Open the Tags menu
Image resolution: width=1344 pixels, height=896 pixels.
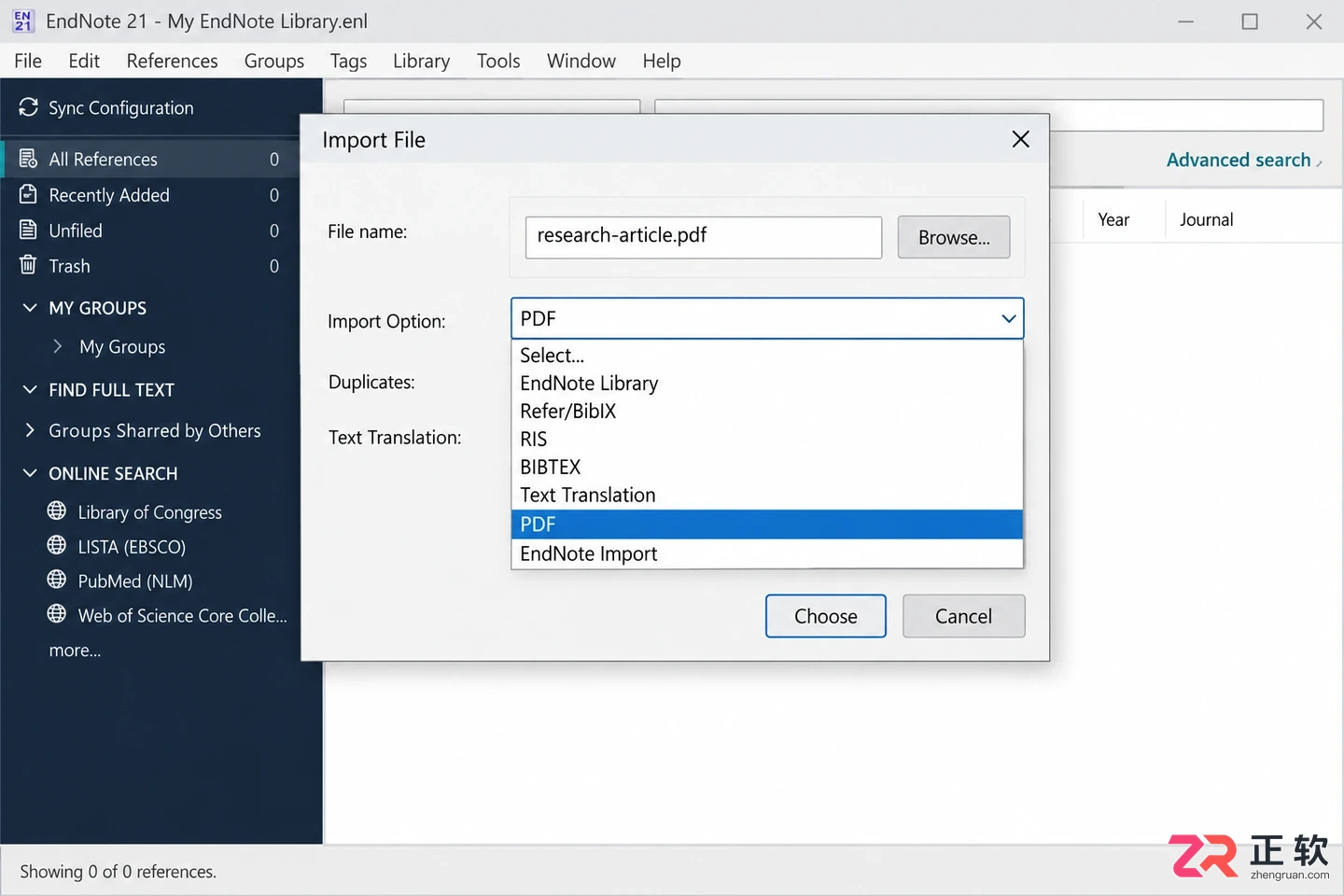point(348,61)
